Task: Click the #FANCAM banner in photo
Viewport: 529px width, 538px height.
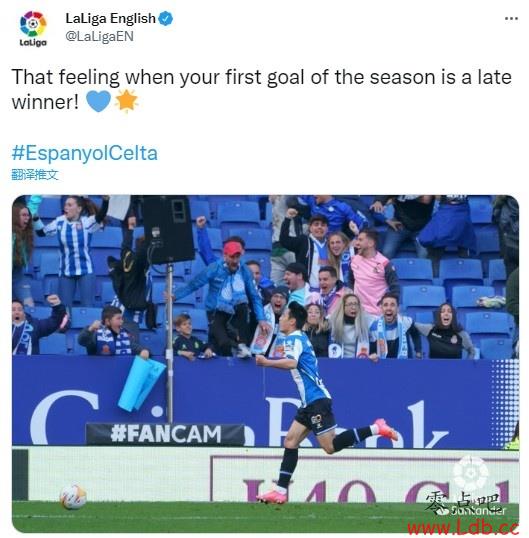Action: point(166,434)
